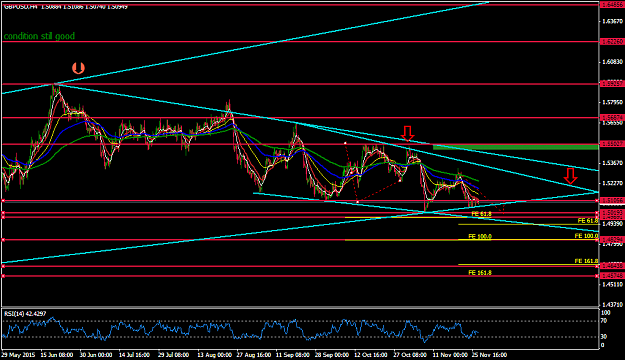The image size is (625, 360).
Task: Click the 1.62260 red price tag
Action: pos(612,41)
